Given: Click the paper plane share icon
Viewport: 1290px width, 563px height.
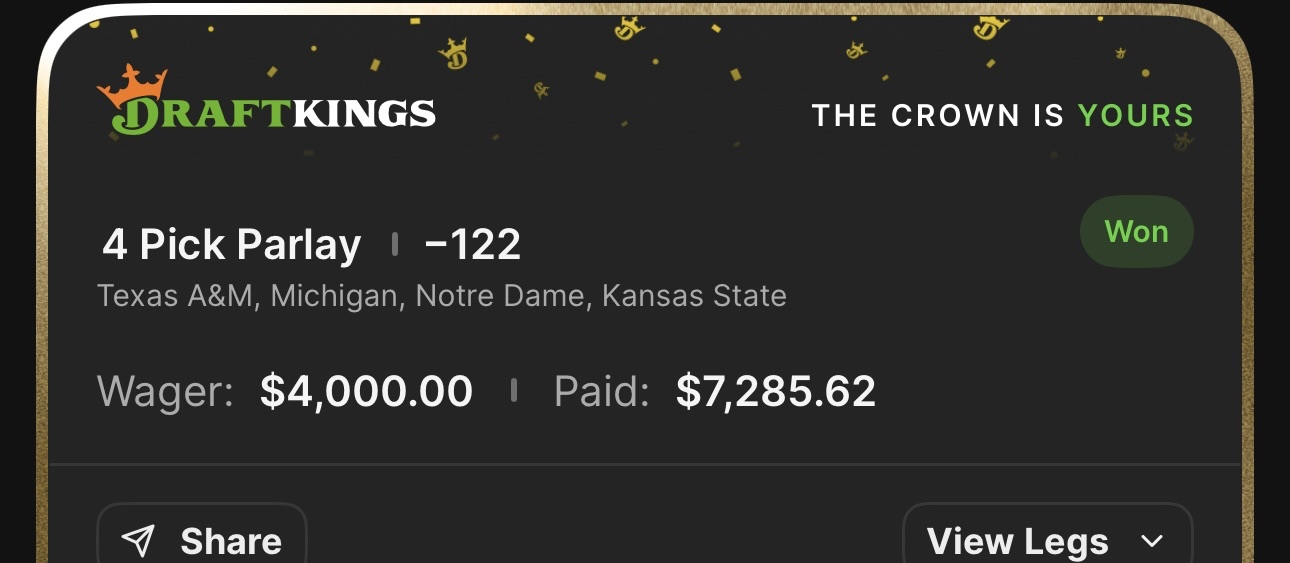Looking at the screenshot, I should 137,541.
